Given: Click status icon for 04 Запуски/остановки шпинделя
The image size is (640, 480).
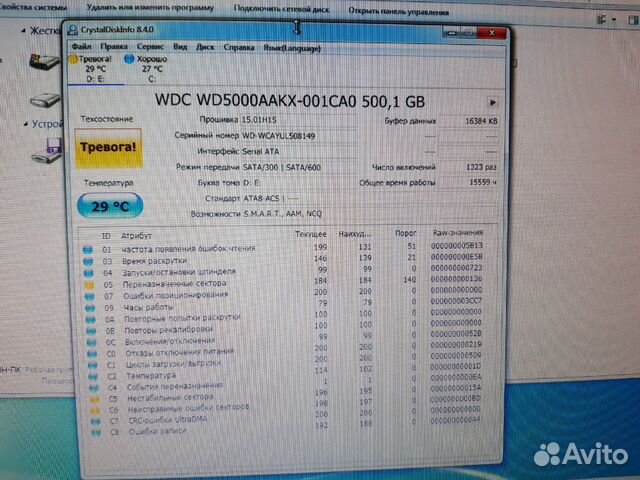Looking at the screenshot, I should click(x=89, y=273).
